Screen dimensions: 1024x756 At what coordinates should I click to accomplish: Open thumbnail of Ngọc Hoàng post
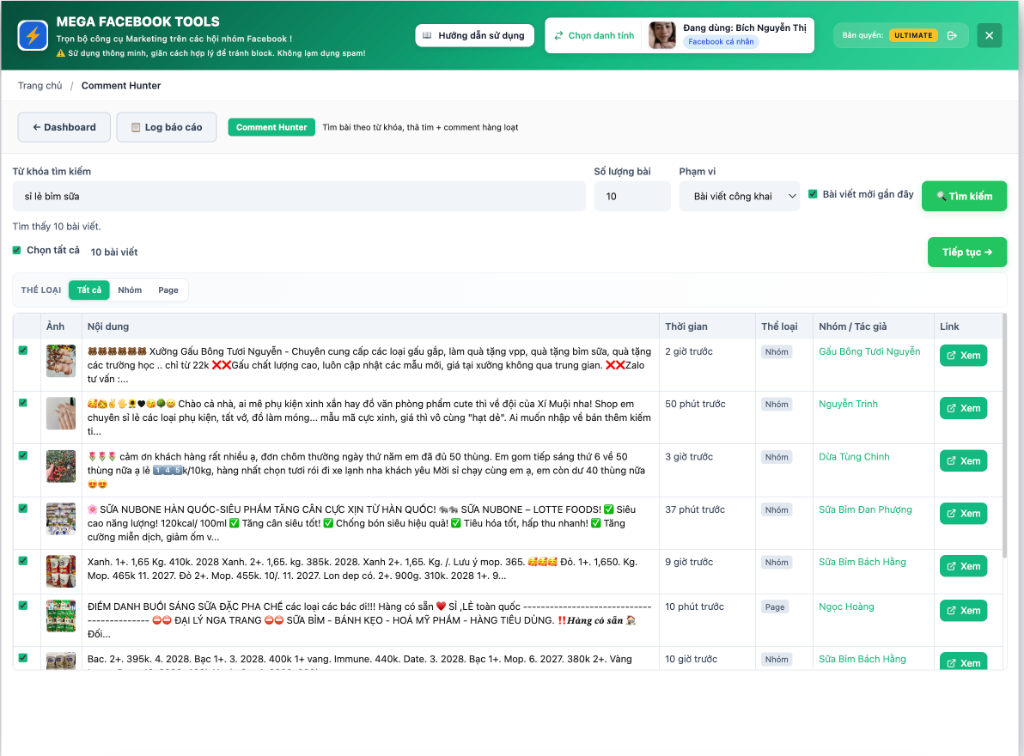pyautogui.click(x=61, y=616)
